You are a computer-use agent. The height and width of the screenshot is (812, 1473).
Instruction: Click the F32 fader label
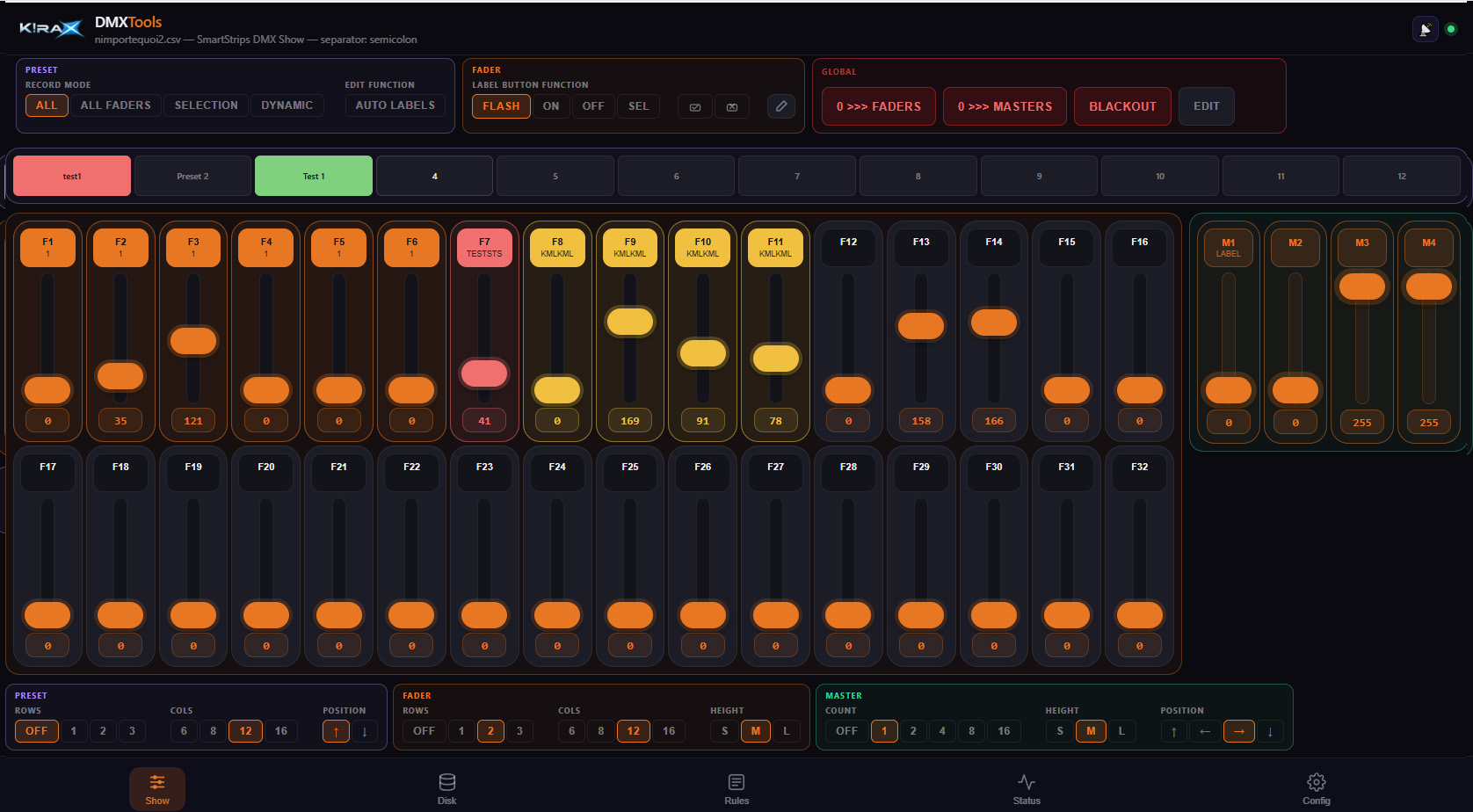click(x=1139, y=472)
